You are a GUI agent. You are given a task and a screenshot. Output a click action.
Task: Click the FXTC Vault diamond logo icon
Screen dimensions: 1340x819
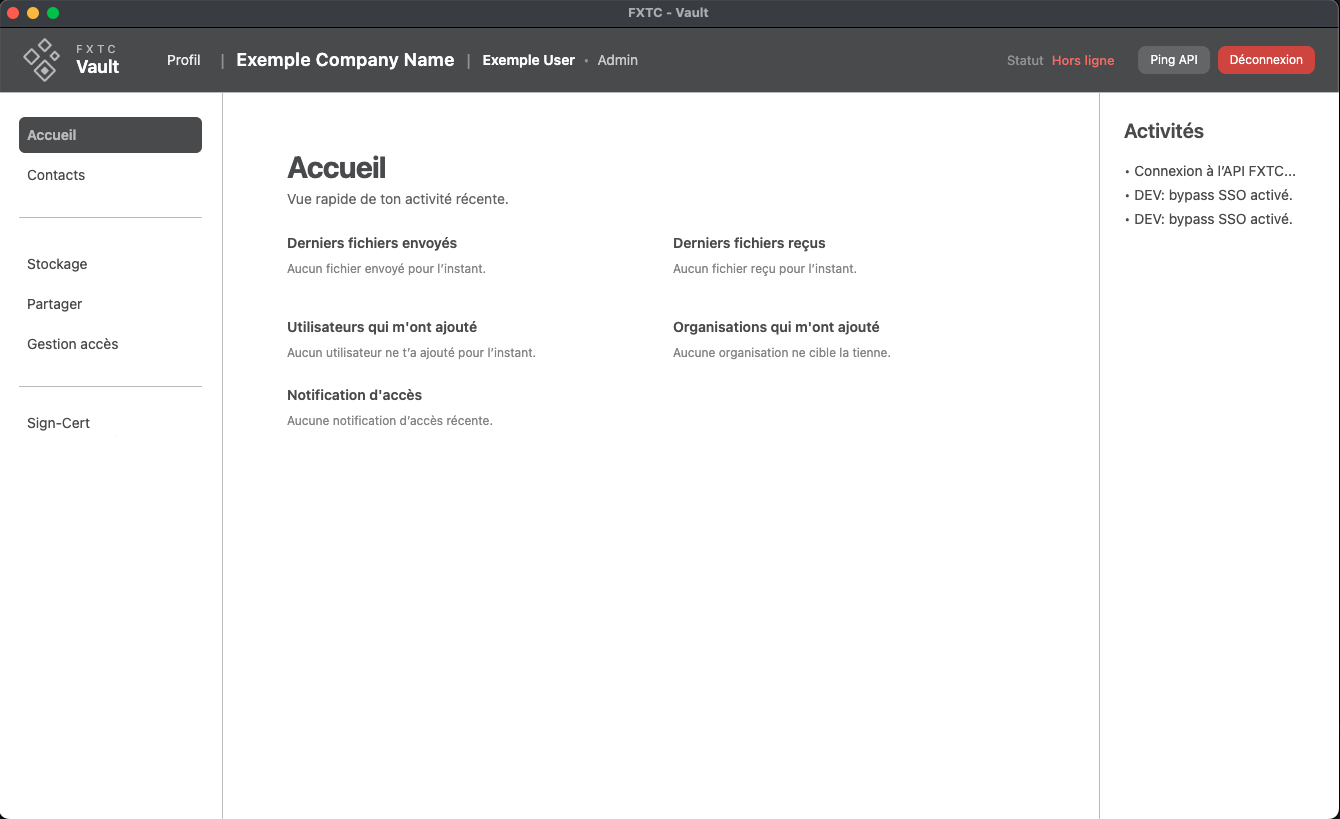click(42, 60)
